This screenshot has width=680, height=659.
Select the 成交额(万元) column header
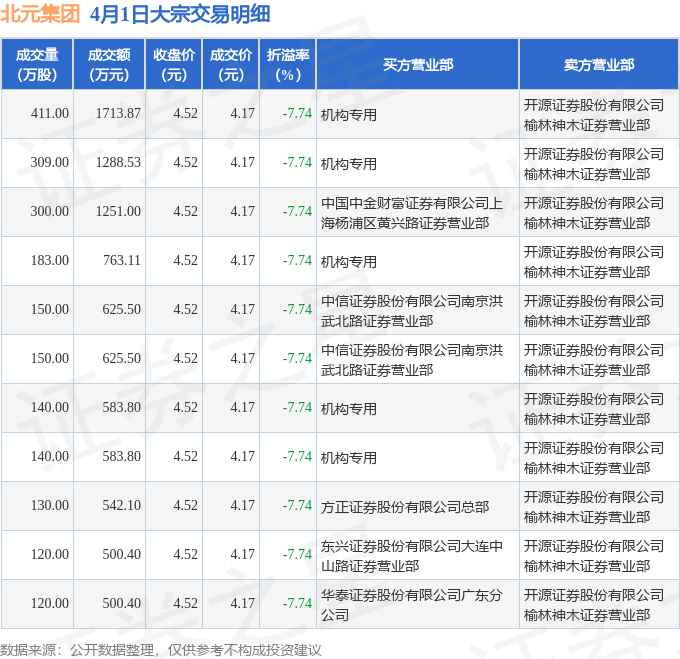click(109, 65)
